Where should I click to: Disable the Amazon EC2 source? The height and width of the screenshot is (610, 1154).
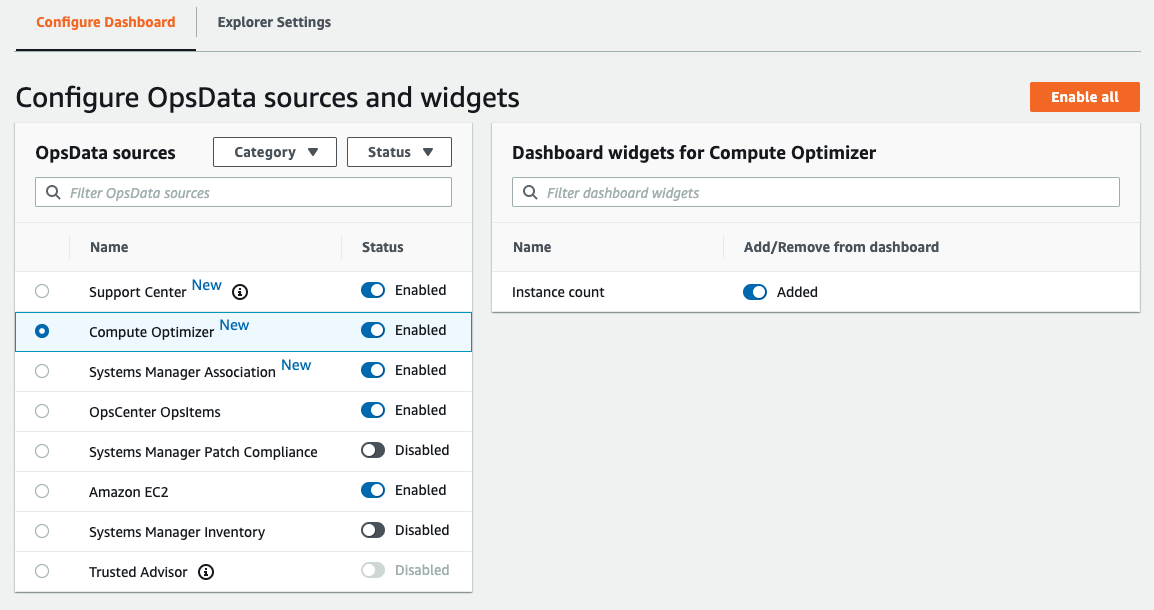(x=372, y=490)
